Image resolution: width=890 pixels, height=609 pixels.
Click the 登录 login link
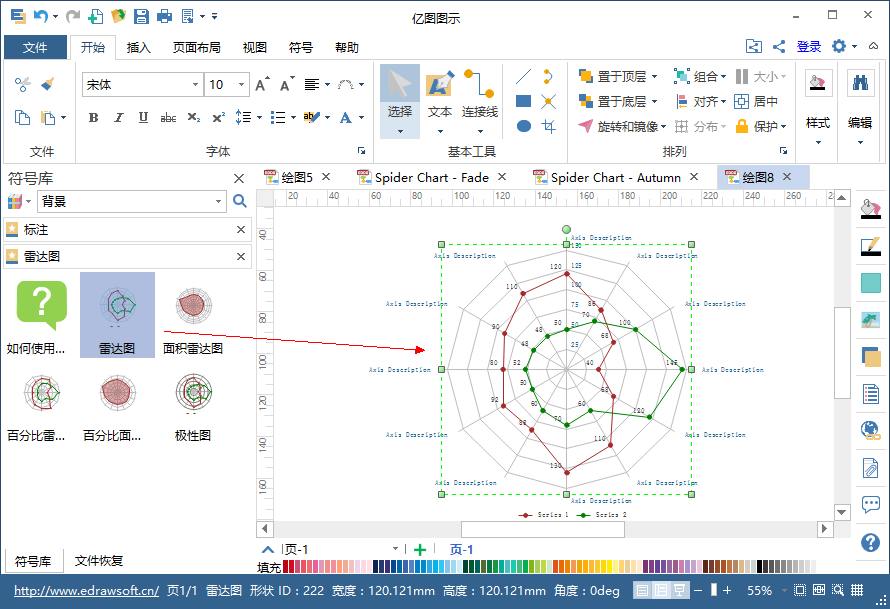coord(809,47)
